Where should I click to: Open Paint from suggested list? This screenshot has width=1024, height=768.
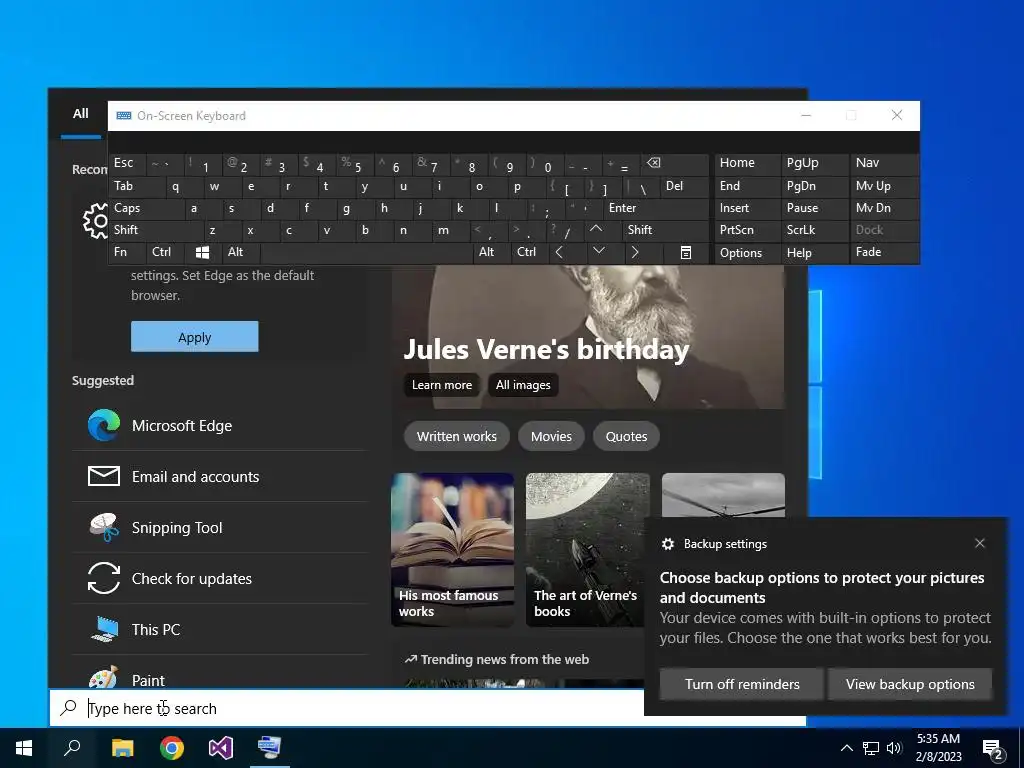pyautogui.click(x=220, y=677)
